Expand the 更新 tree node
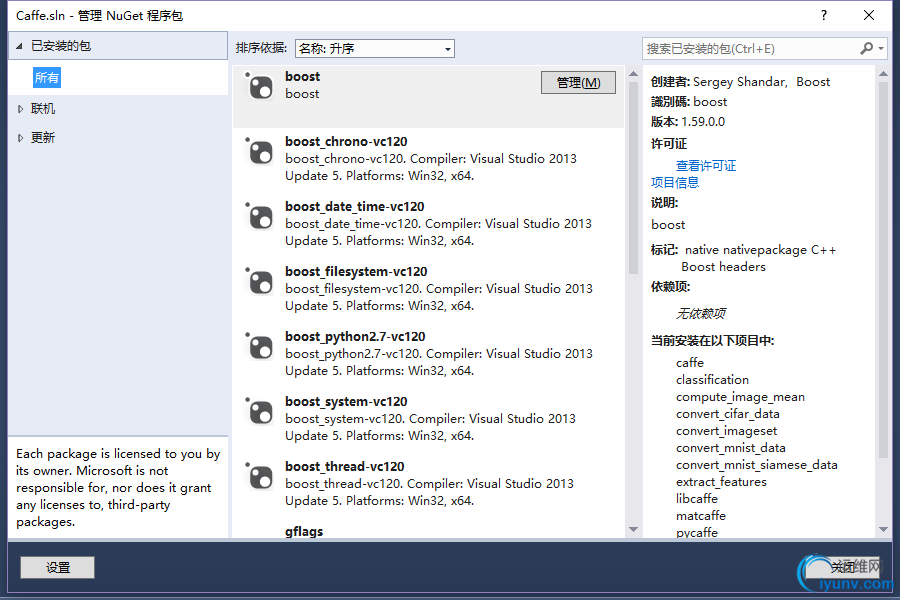Viewport: 900px width, 600px height. 20,138
